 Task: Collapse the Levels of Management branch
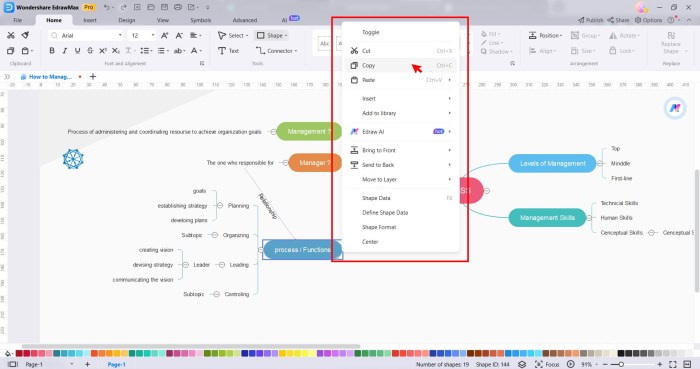click(x=600, y=164)
